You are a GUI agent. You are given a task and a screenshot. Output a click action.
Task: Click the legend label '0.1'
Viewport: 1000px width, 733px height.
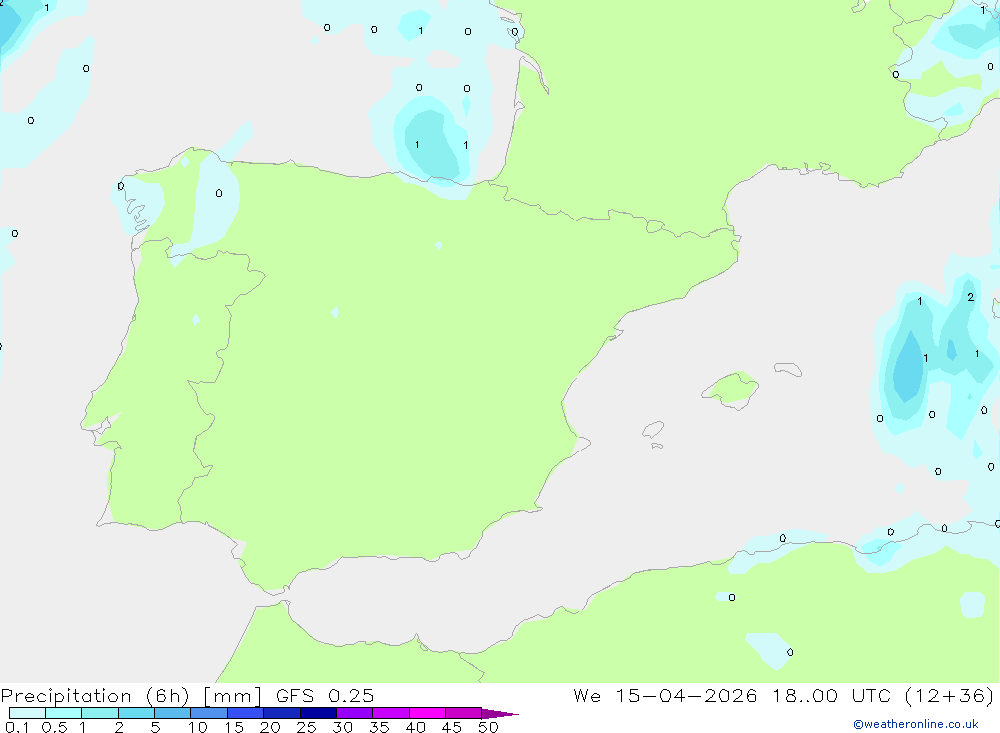(17, 727)
